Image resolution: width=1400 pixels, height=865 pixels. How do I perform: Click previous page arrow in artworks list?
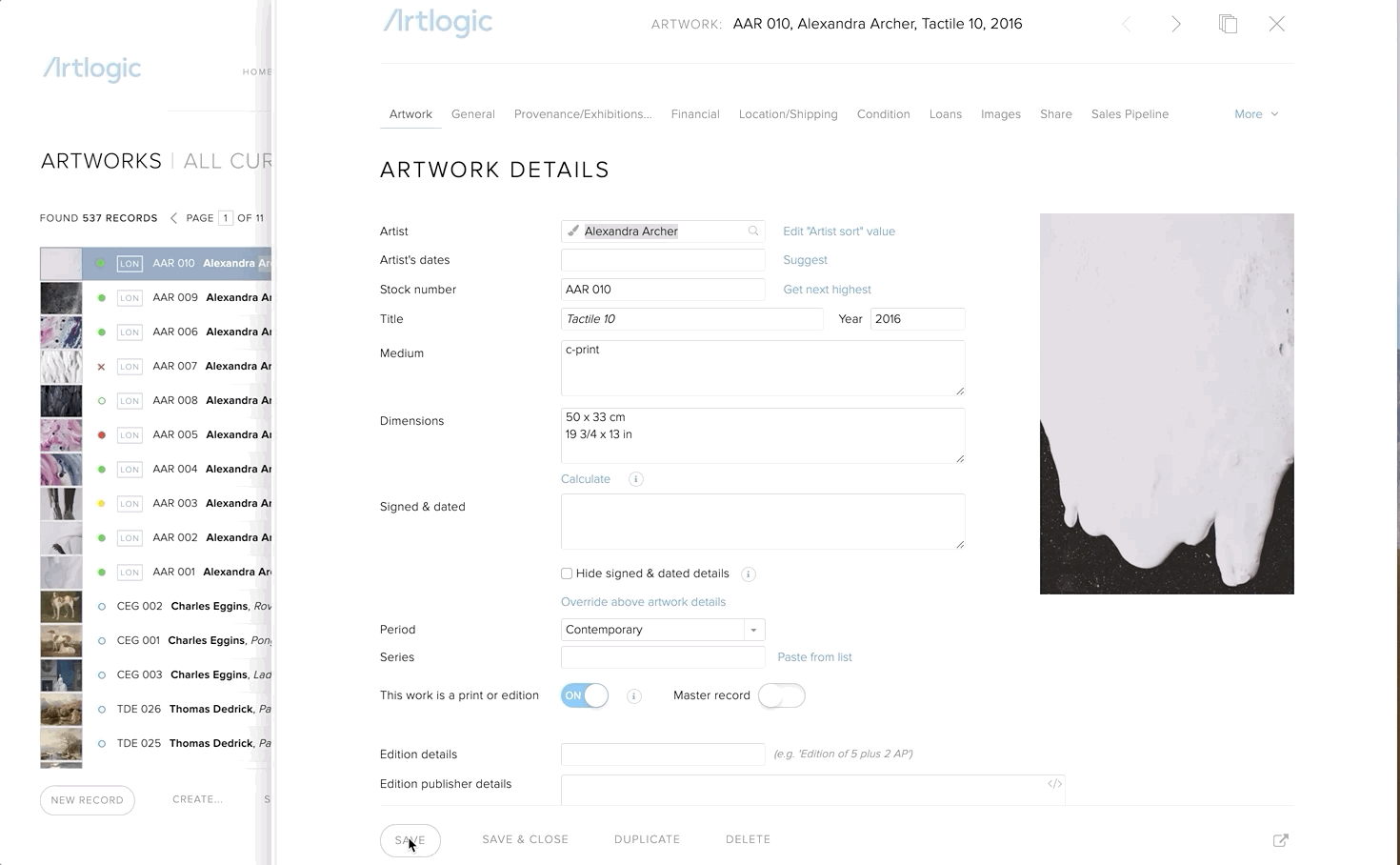click(x=173, y=218)
